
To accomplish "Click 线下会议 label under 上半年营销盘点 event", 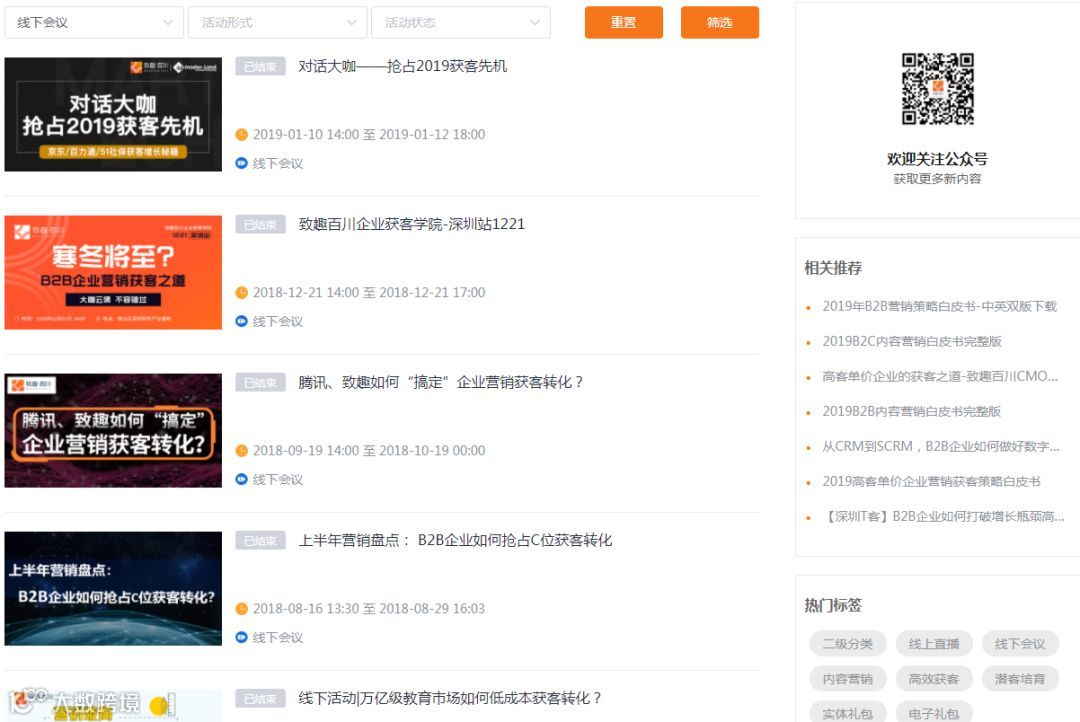I will [x=278, y=637].
